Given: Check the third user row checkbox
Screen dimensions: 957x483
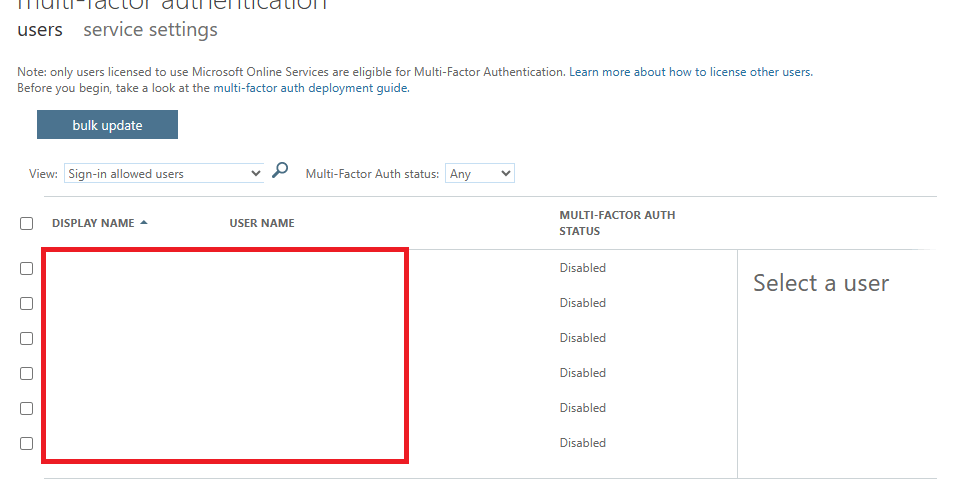Looking at the screenshot, I should 26,338.
